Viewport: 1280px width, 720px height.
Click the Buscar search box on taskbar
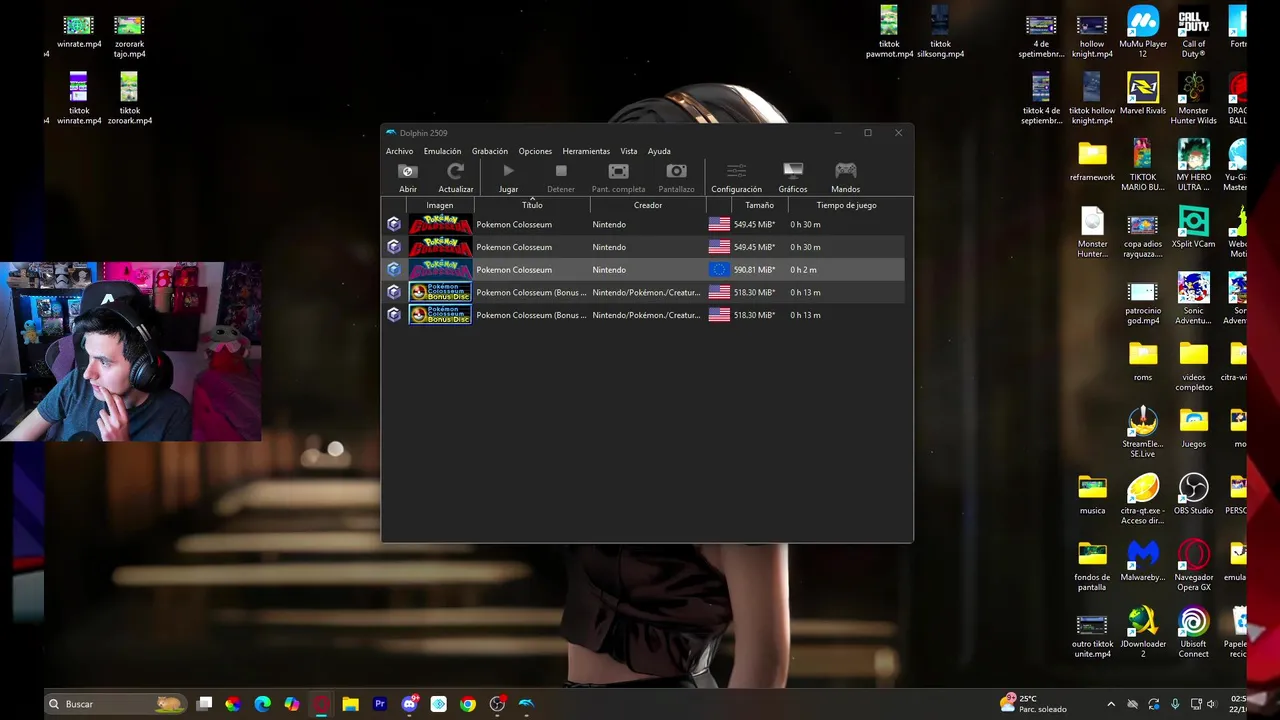pos(115,704)
